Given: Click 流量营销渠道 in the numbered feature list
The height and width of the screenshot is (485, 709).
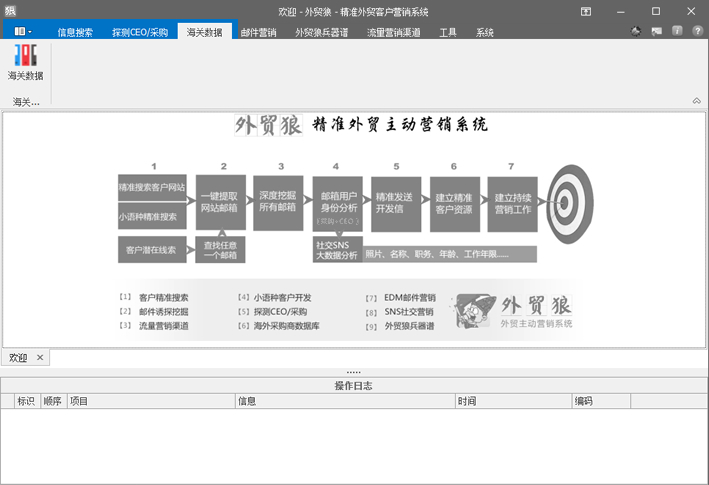Looking at the screenshot, I should coord(164,326).
